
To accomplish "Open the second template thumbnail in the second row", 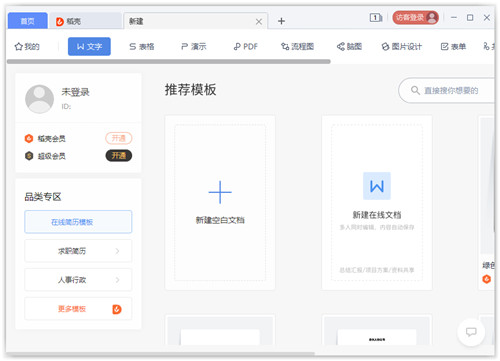I will click(377, 330).
